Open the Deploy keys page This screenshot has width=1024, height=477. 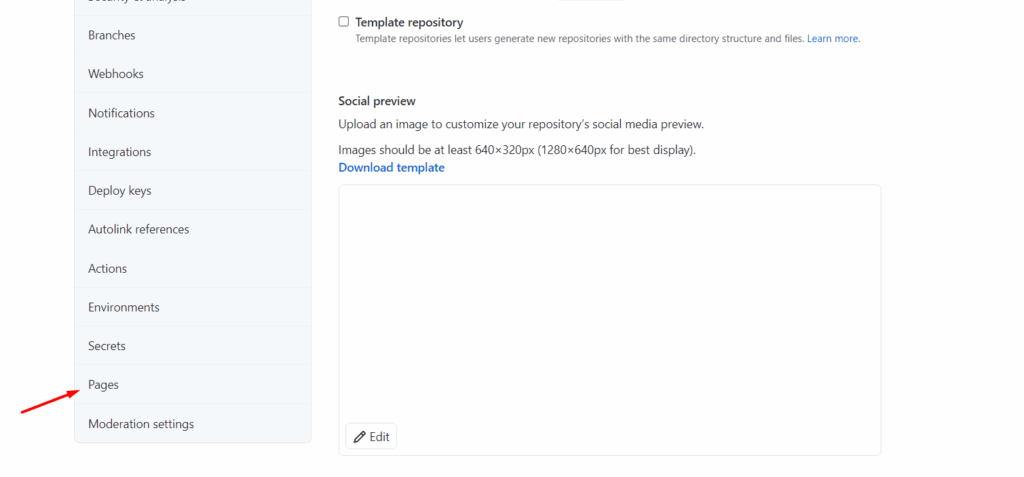pos(193,191)
